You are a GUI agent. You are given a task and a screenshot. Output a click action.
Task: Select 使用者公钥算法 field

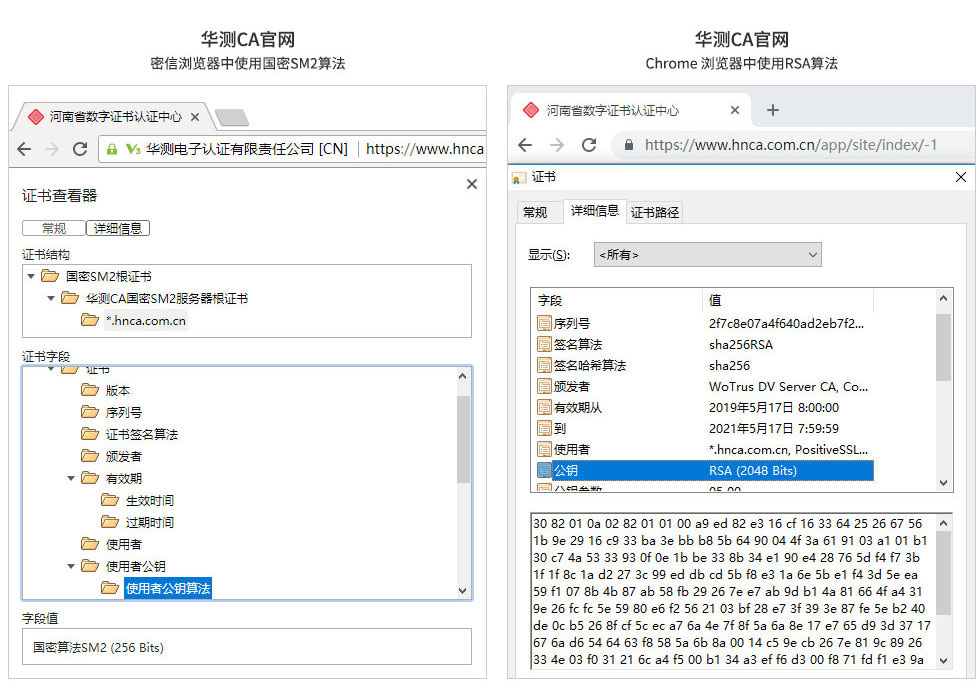pos(168,588)
